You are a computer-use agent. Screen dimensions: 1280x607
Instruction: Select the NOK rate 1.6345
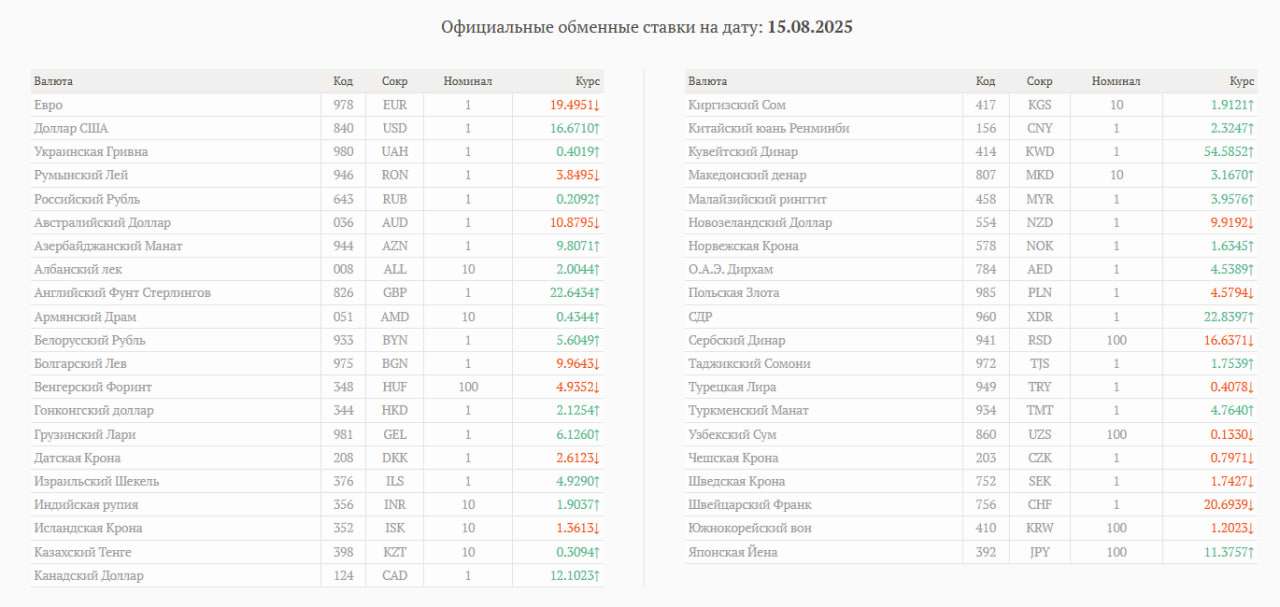[x=1232, y=246]
